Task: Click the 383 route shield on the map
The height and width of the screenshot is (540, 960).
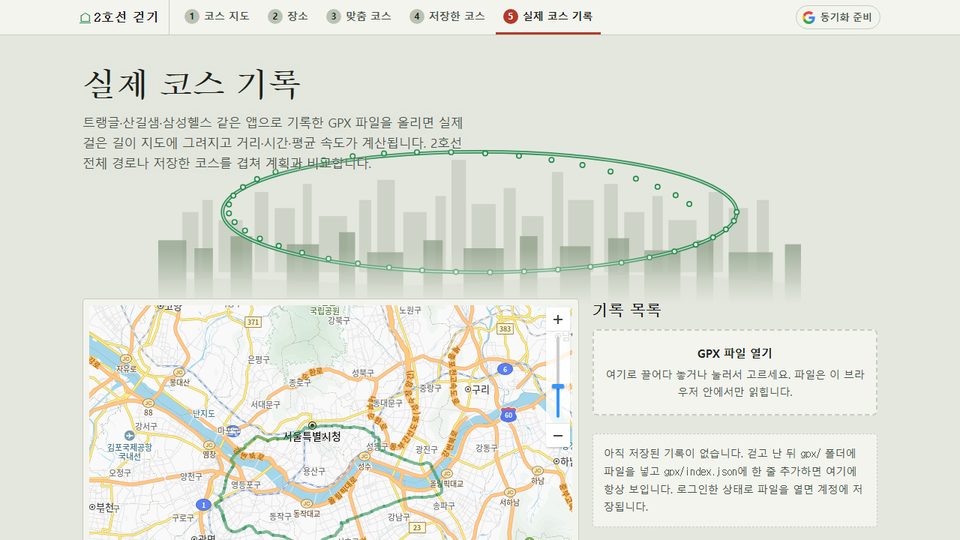Action: coord(504,329)
